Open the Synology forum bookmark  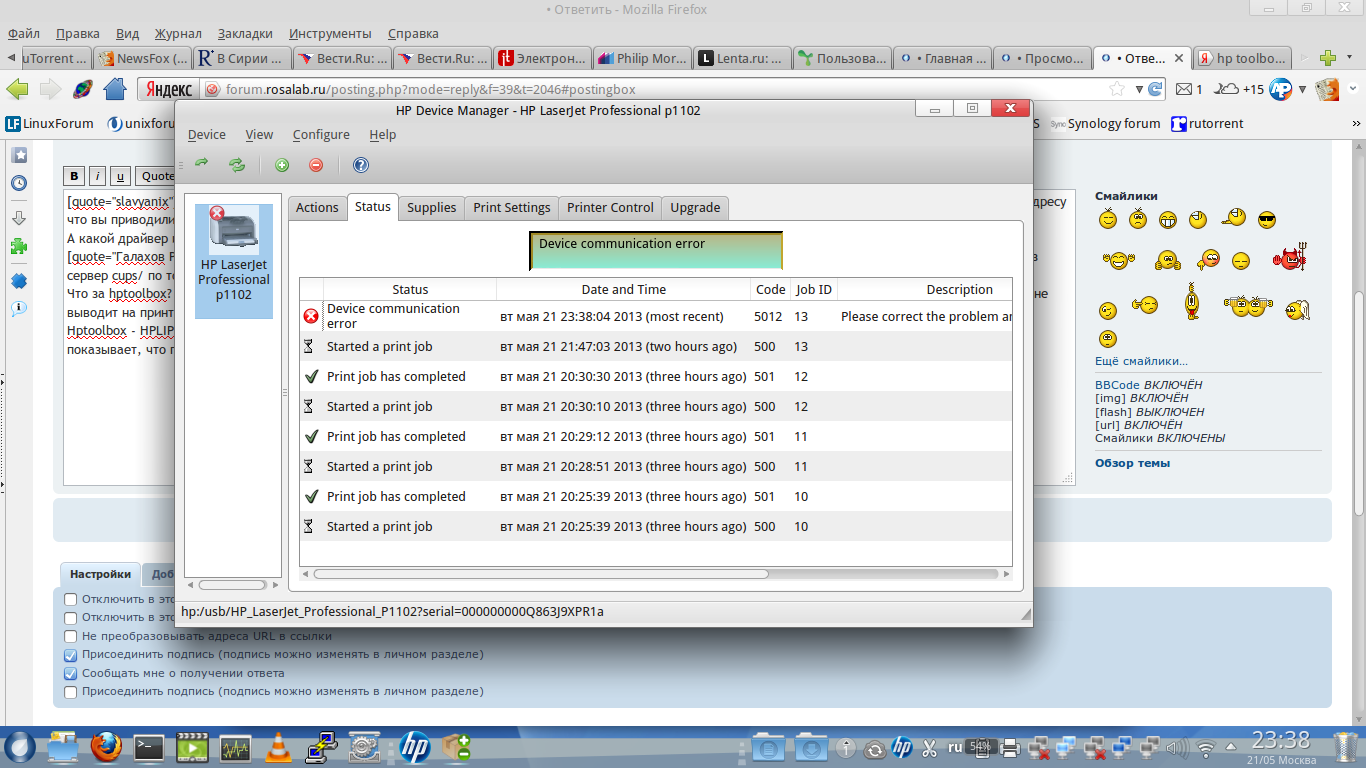pyautogui.click(x=1104, y=124)
